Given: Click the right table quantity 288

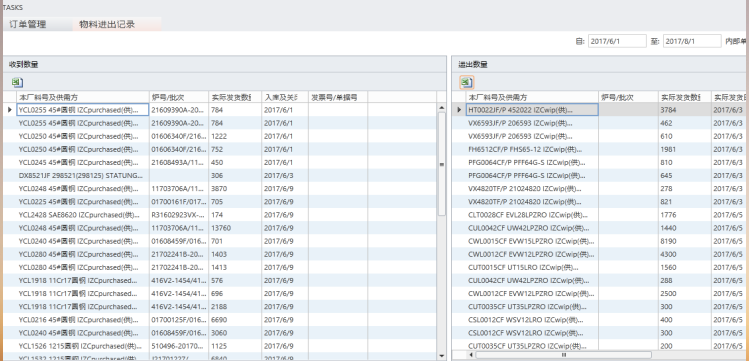Looking at the screenshot, I should click(685, 280).
